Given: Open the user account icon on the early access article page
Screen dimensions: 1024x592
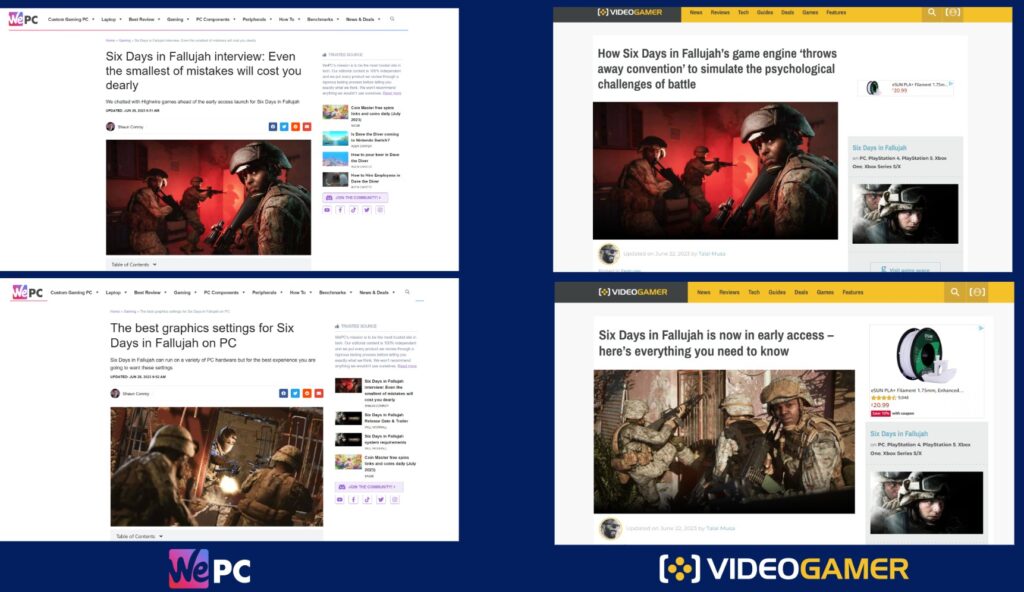Looking at the screenshot, I should point(978,292).
